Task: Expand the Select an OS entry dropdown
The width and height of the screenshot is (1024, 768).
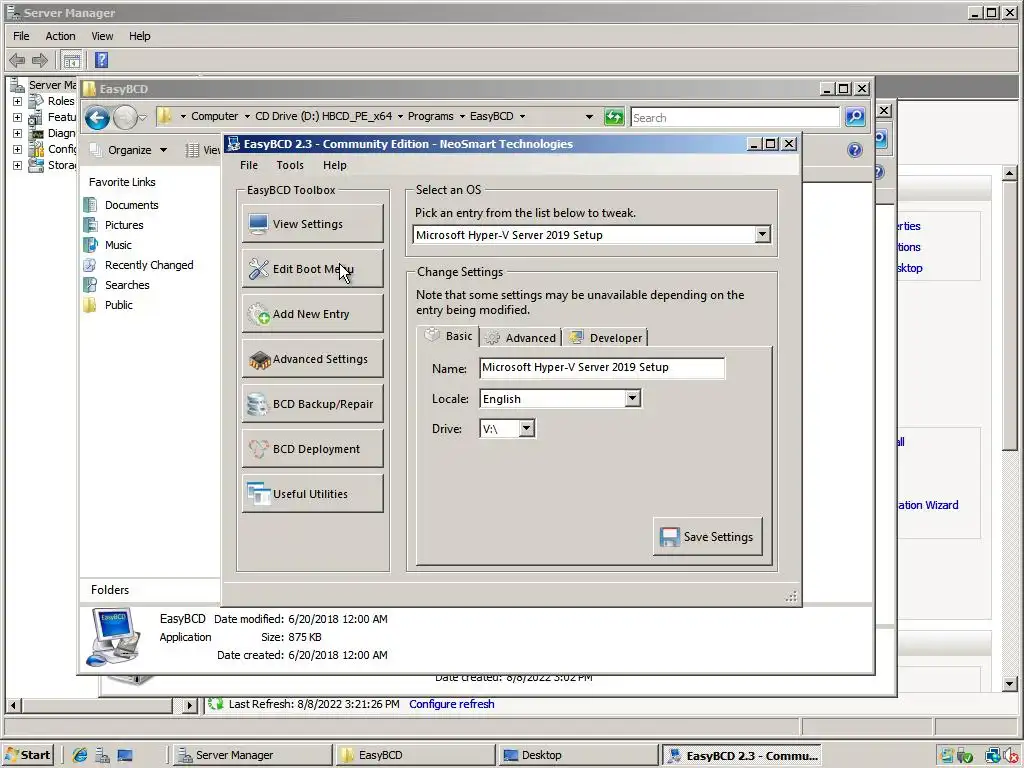Action: point(762,234)
